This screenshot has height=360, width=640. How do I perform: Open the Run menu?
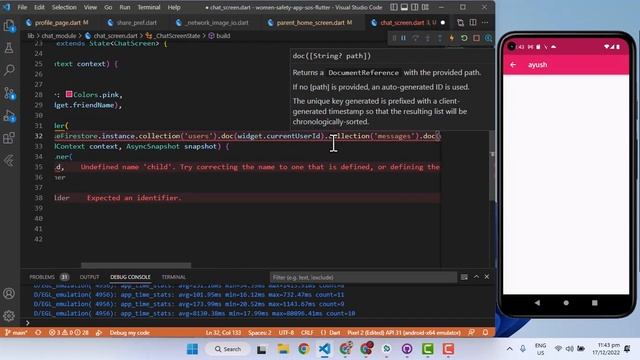coord(125,7)
